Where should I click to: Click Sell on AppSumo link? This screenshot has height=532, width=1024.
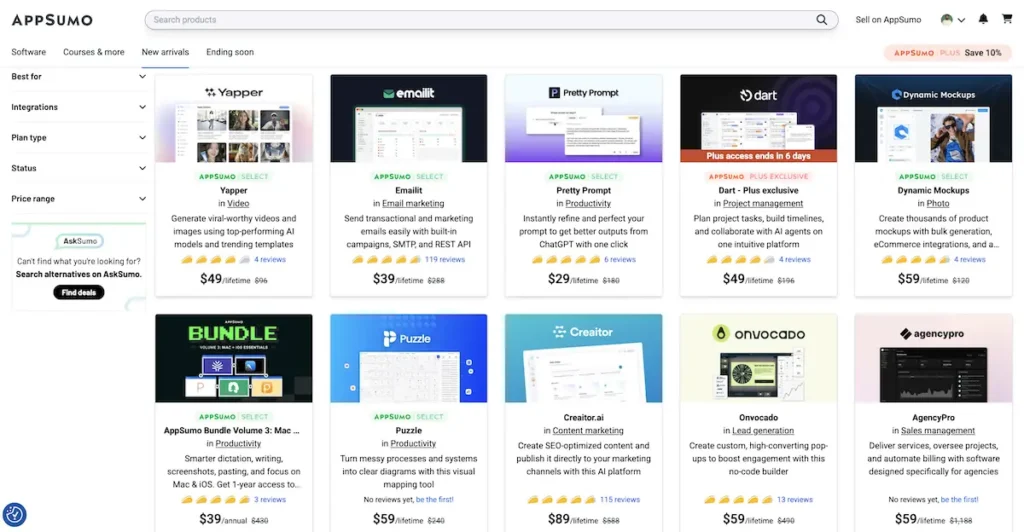pyautogui.click(x=888, y=20)
